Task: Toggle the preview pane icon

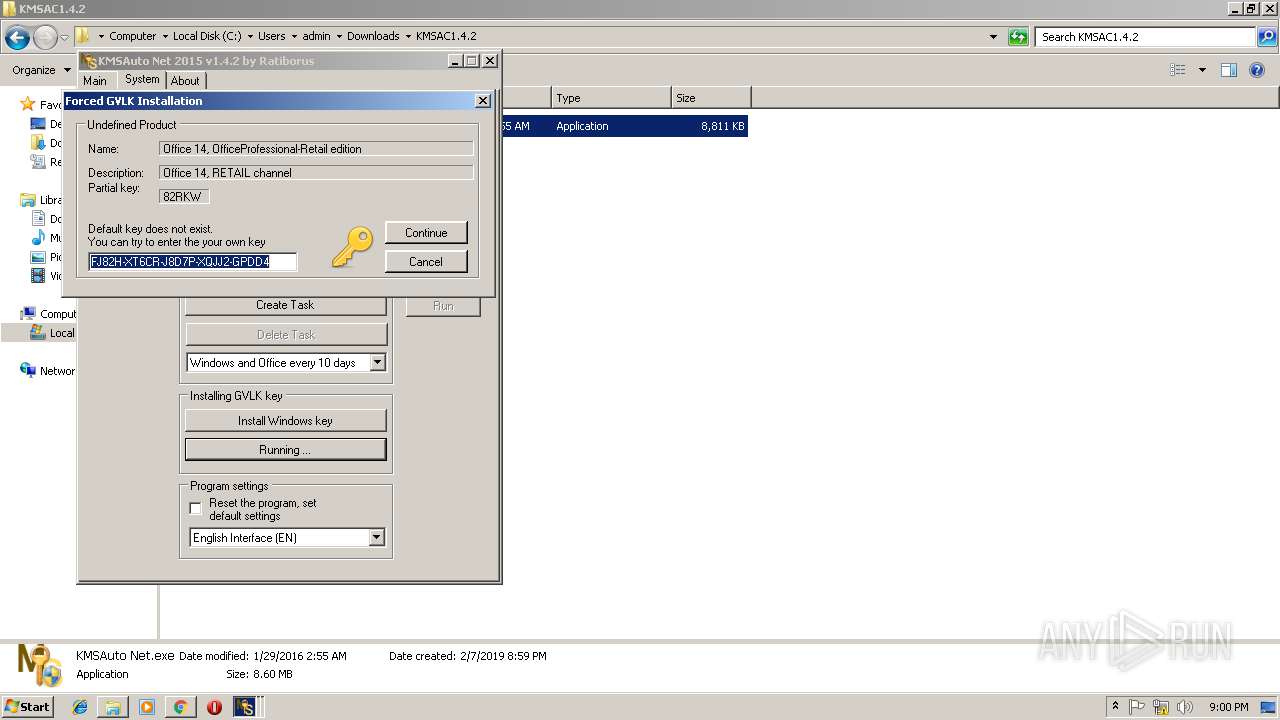Action: click(x=1229, y=70)
